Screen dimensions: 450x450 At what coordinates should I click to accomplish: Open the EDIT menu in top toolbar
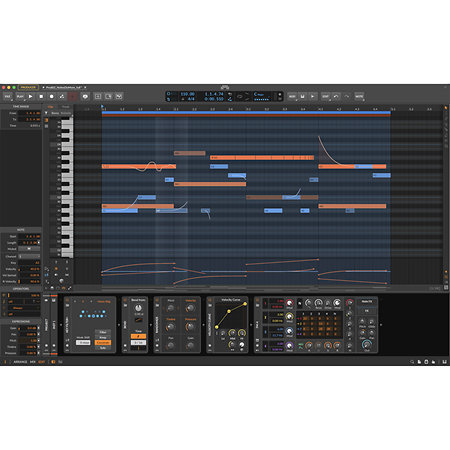click(326, 96)
